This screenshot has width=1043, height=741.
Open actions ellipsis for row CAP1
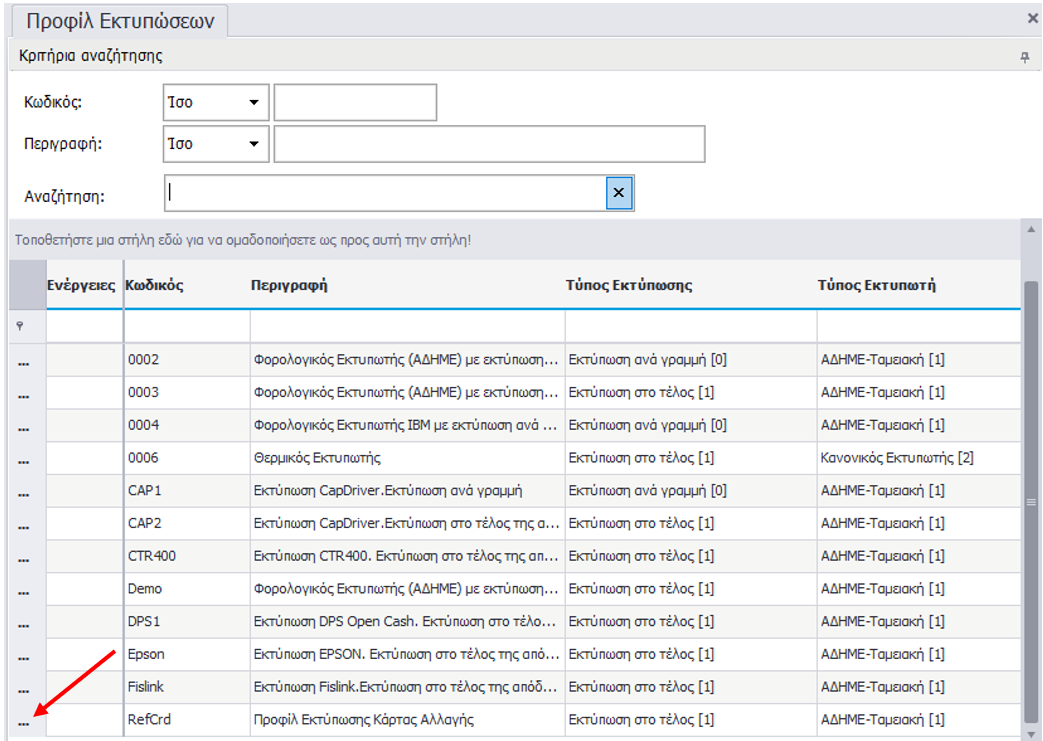(23, 494)
